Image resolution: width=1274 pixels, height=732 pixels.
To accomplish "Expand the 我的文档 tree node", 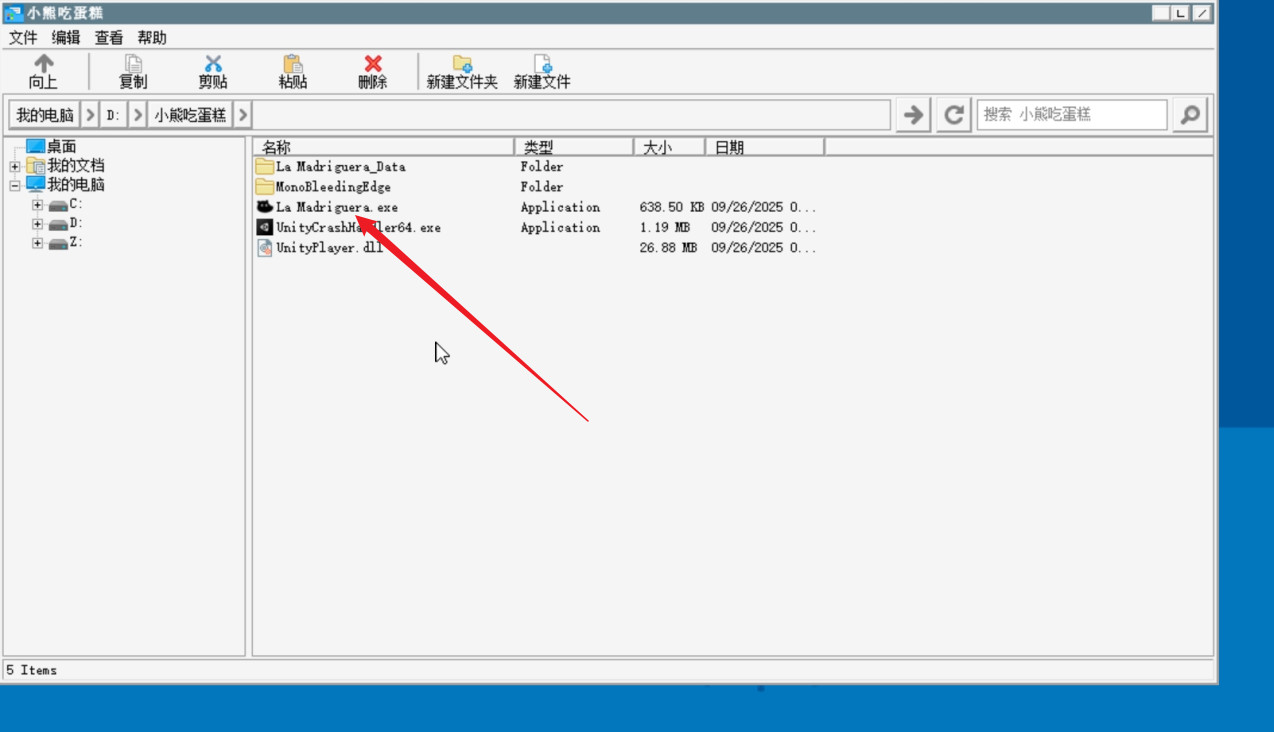I will coord(15,167).
